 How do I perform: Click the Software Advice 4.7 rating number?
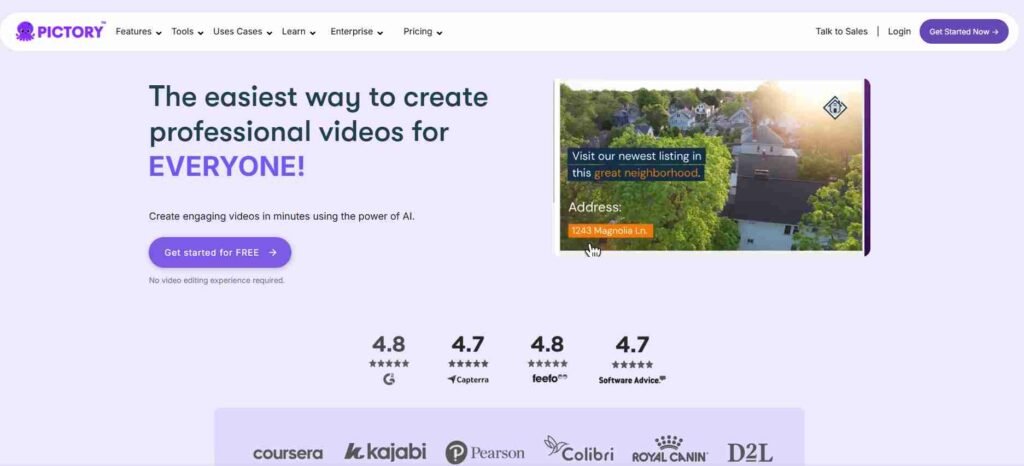632,345
